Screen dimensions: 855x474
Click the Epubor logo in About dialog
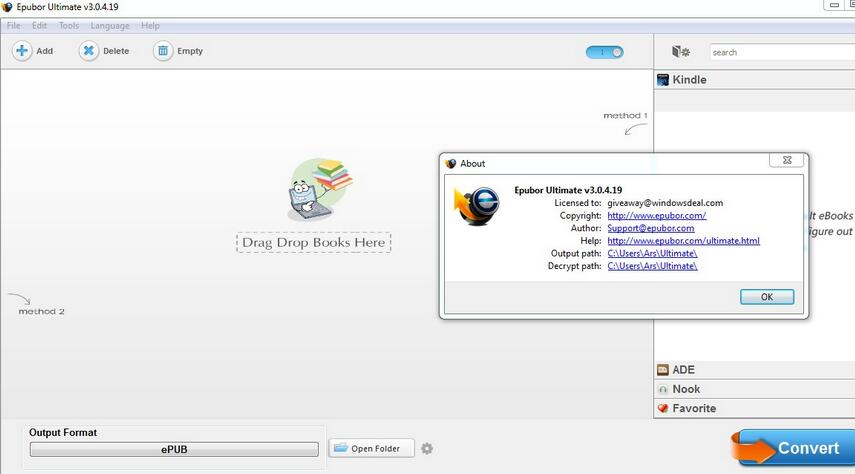coord(477,206)
